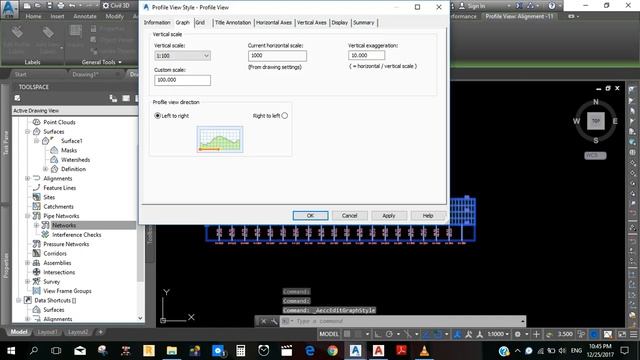Expand the Networks node

click(36, 225)
